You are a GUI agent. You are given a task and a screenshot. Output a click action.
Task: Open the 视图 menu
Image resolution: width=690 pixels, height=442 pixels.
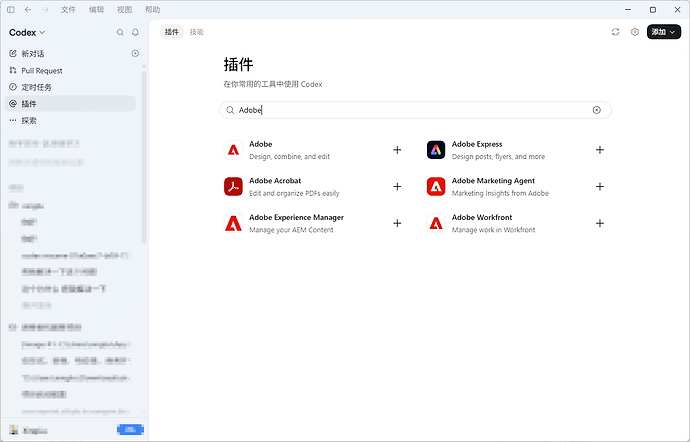125,10
